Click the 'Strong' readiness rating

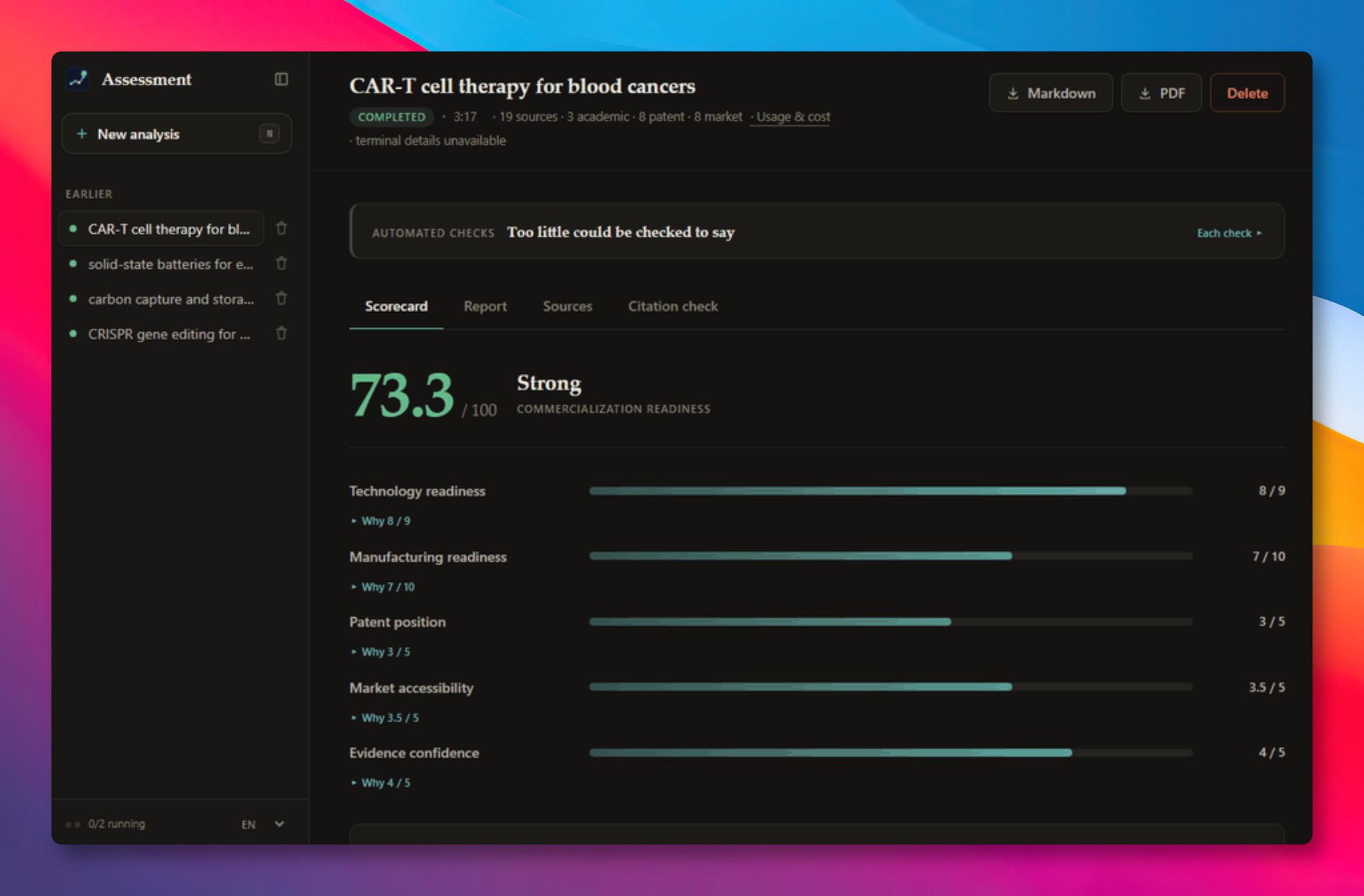point(549,383)
